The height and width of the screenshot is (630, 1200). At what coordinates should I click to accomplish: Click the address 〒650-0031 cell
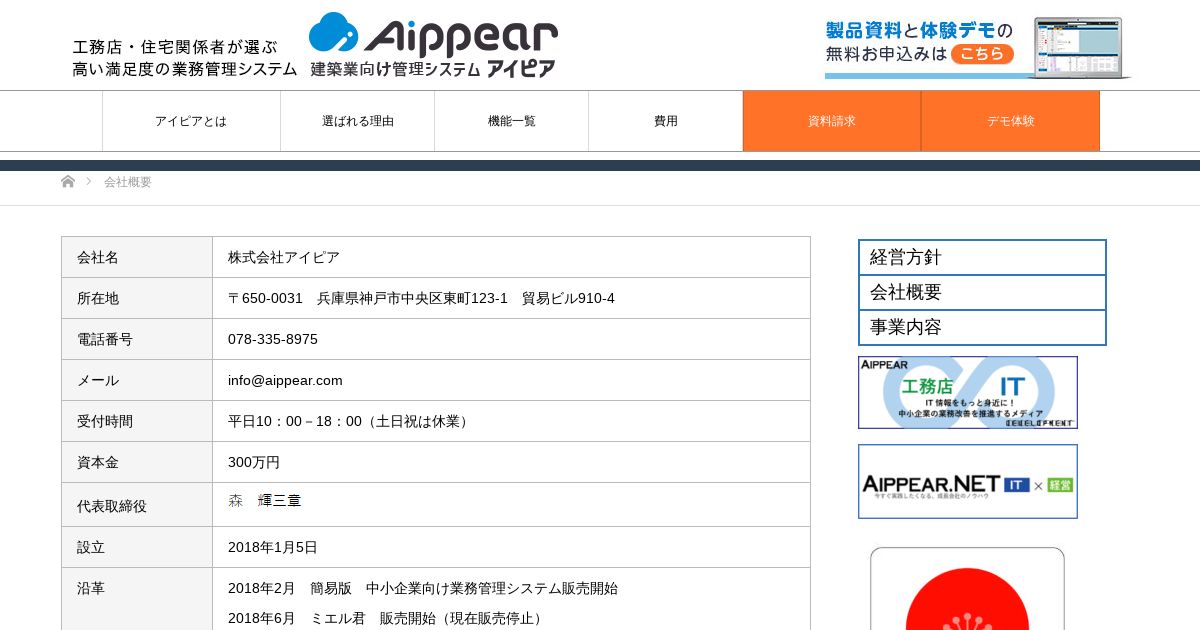[x=511, y=298]
